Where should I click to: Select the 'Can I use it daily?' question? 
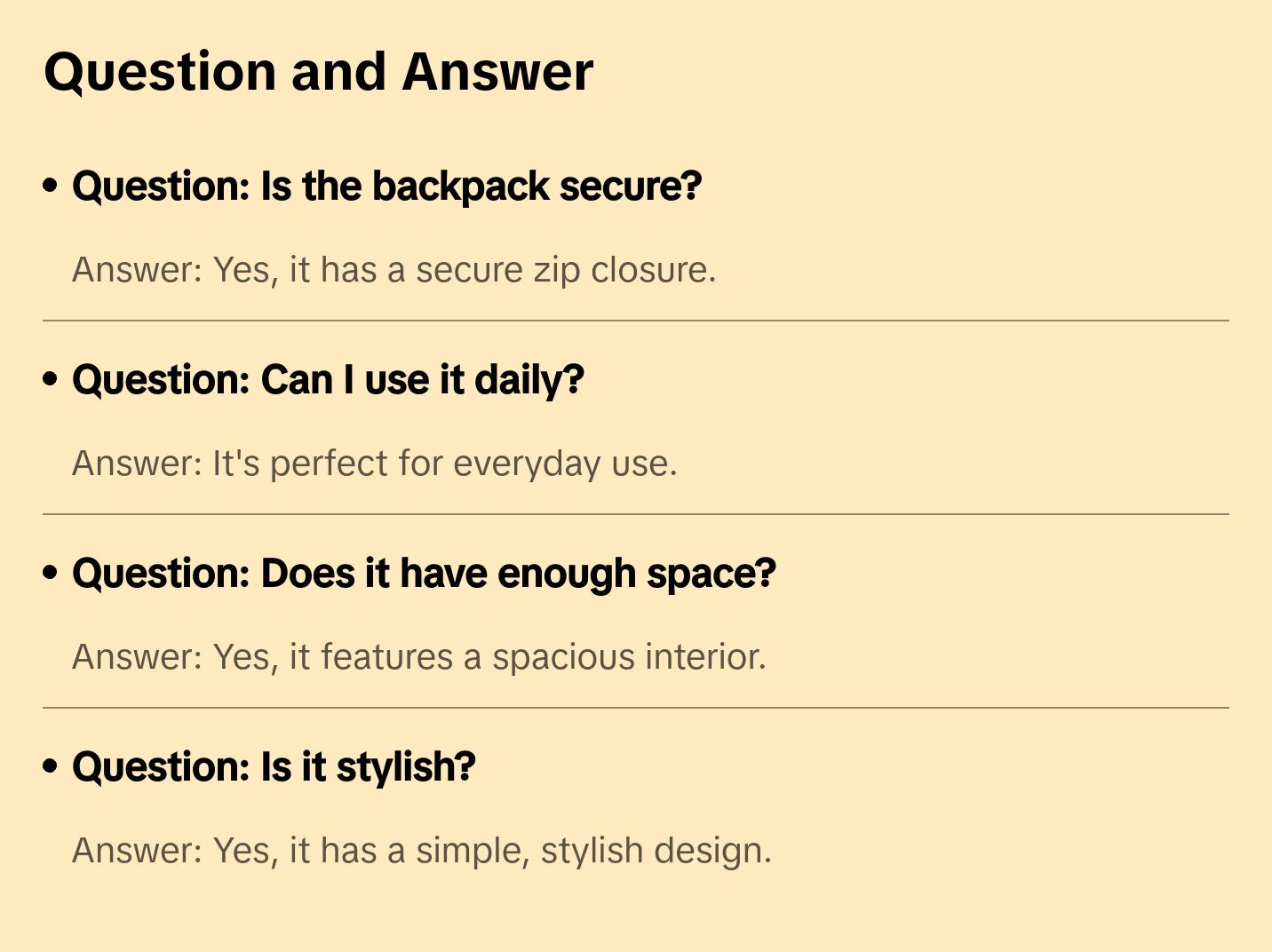click(328, 380)
